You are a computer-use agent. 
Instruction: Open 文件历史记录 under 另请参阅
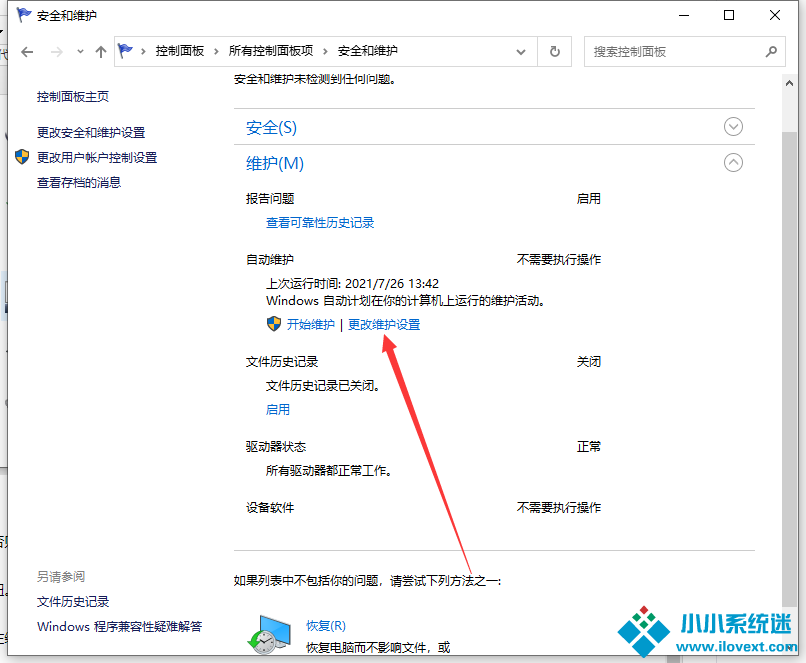(x=73, y=602)
